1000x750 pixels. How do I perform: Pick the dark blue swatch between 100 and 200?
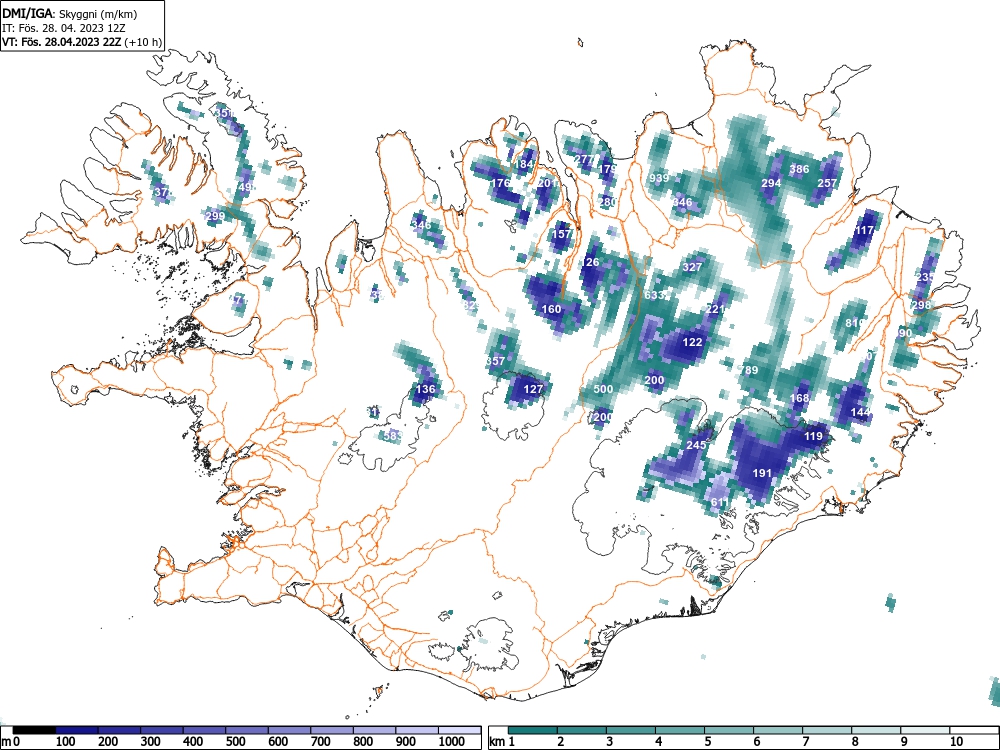[77, 730]
